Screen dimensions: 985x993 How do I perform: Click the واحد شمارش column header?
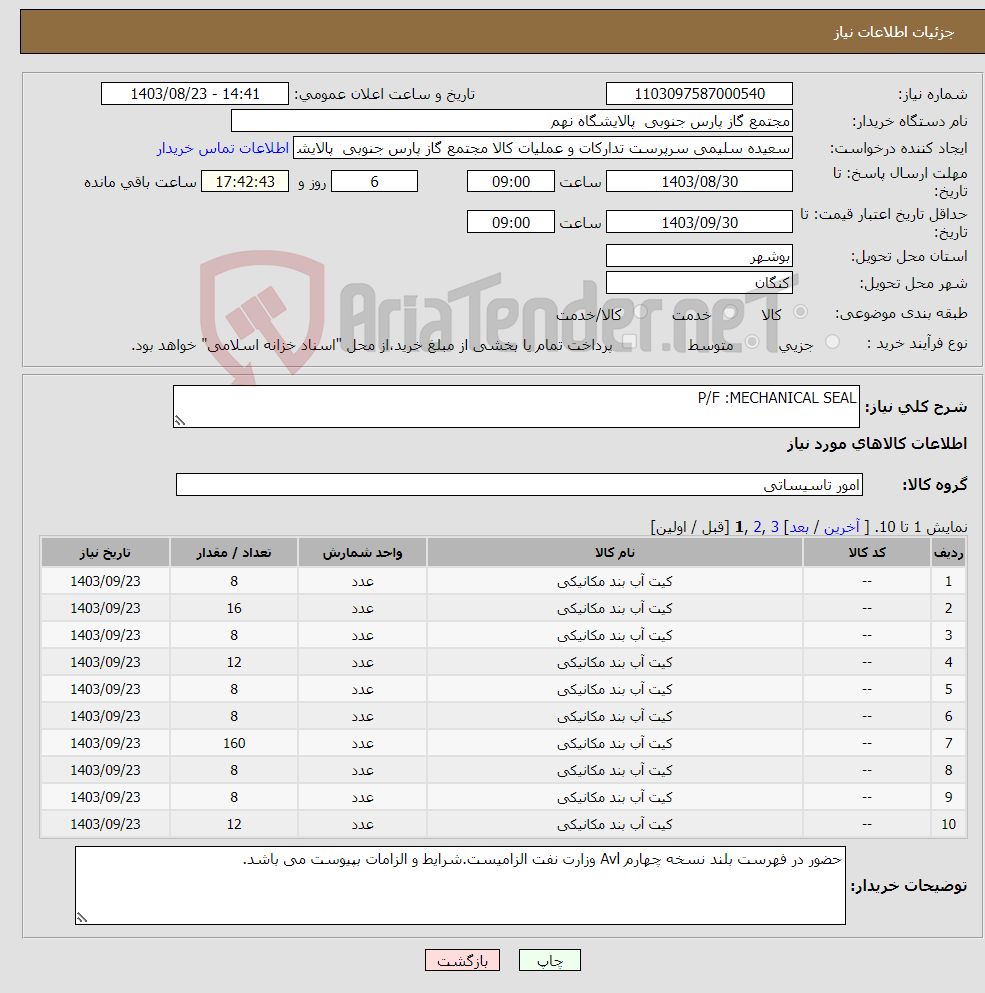[x=362, y=553]
